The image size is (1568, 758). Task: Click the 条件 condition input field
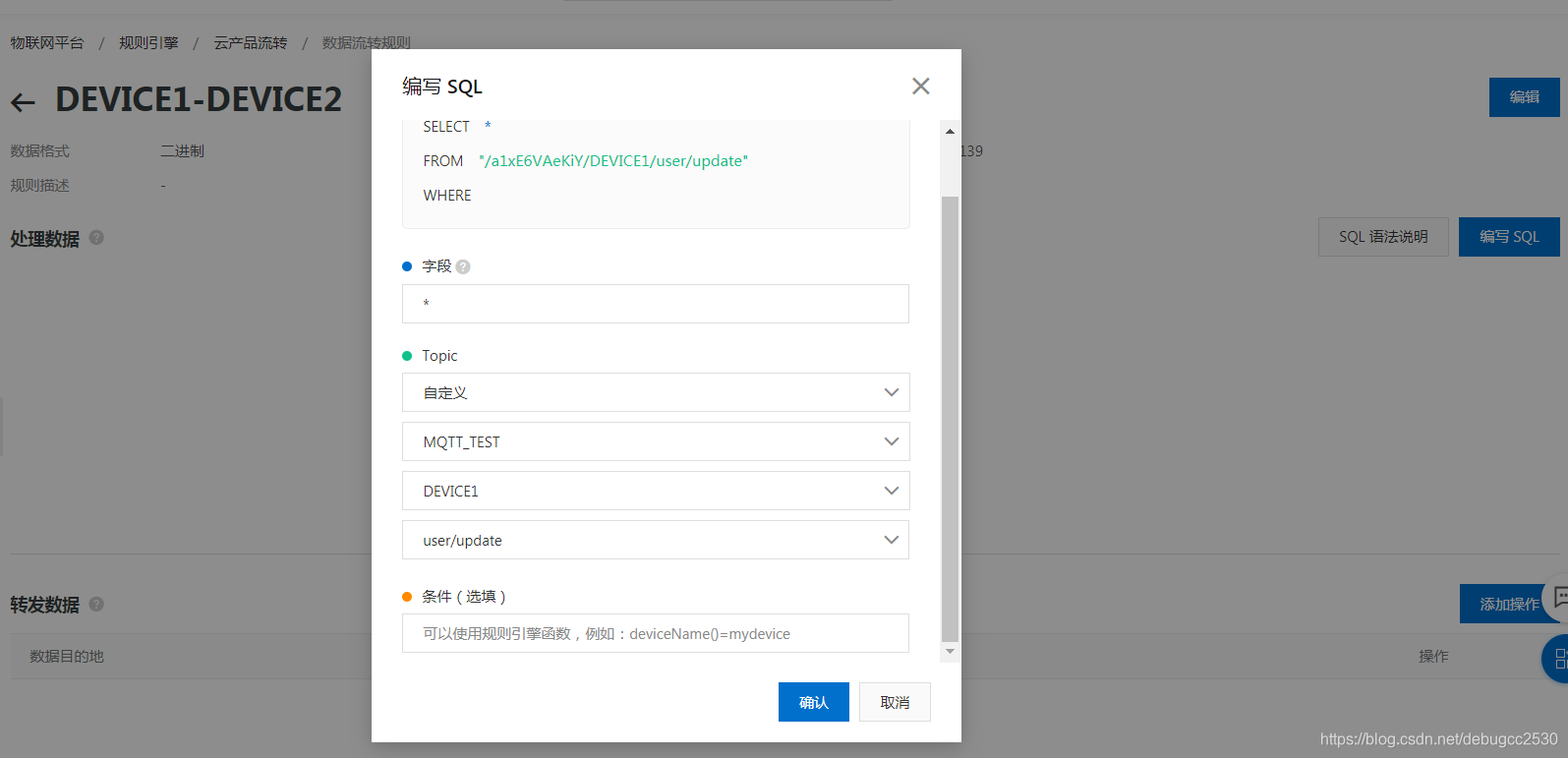click(x=656, y=633)
